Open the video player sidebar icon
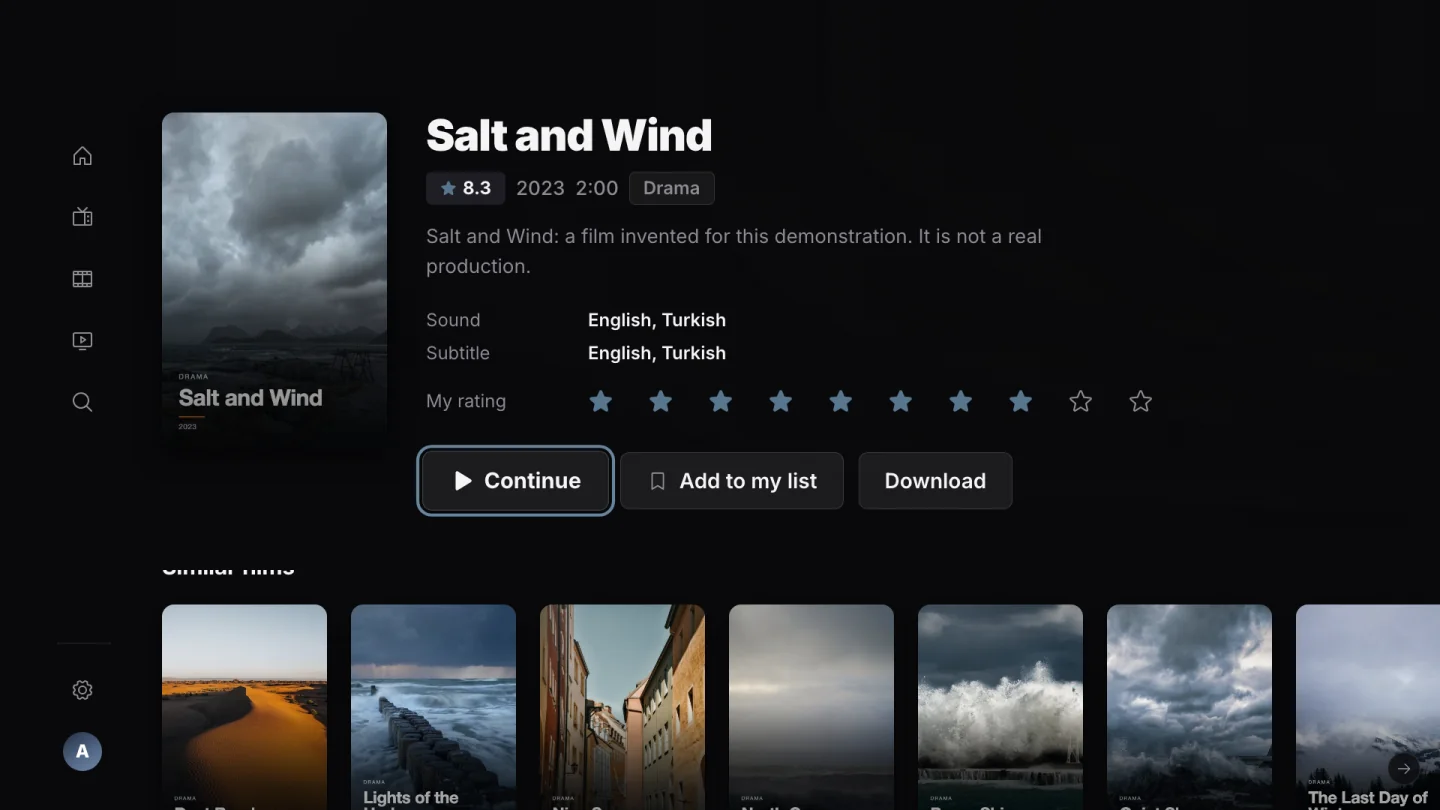 tap(82, 341)
